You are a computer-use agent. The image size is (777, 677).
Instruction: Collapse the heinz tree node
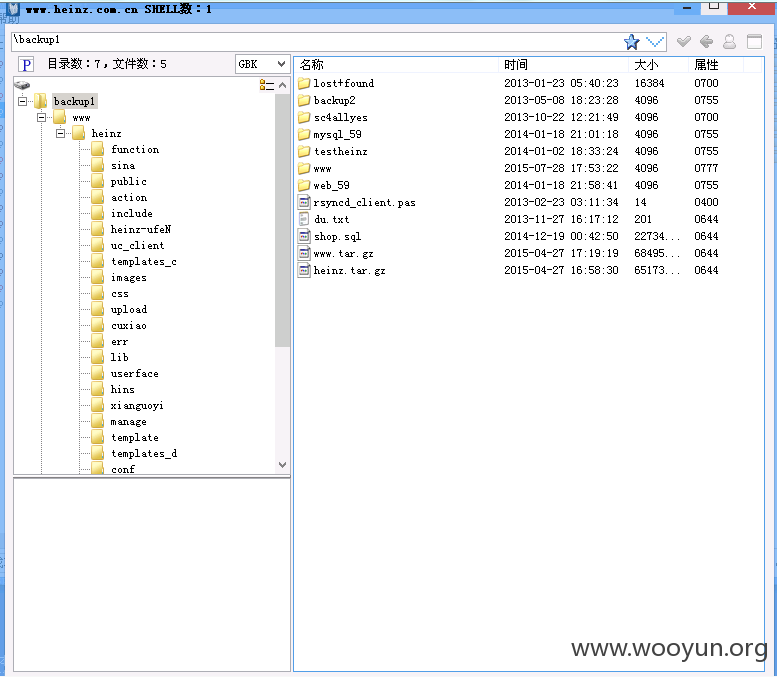pyautogui.click(x=60, y=133)
